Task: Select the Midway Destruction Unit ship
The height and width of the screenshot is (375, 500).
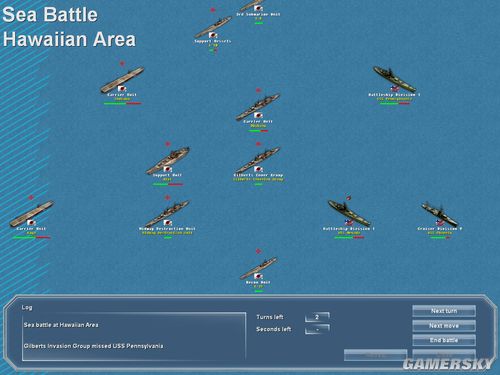Action: coord(168,213)
